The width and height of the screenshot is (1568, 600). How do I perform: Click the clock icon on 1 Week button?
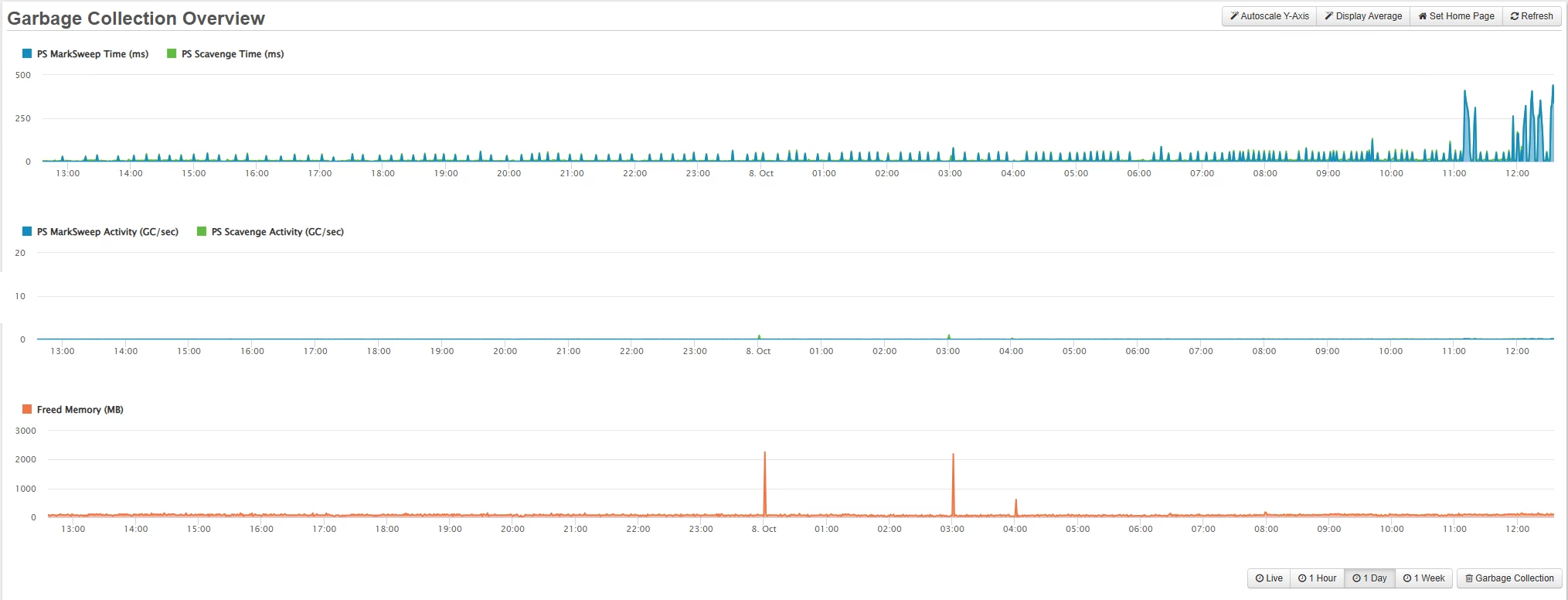click(1407, 578)
